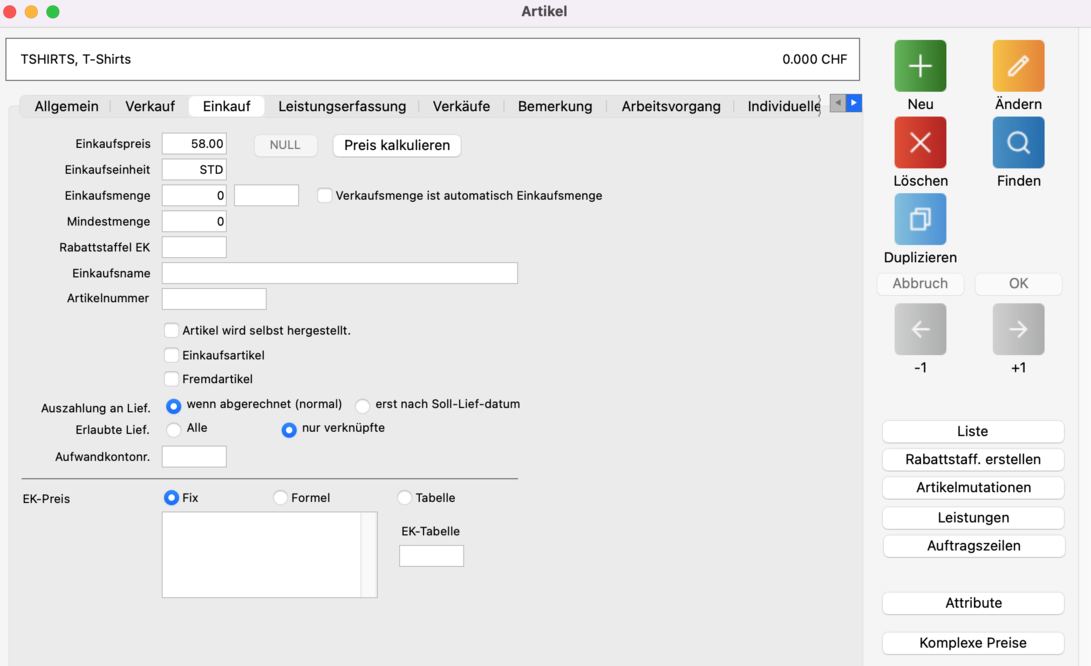Click the green Neu plus icon
The width and height of the screenshot is (1091, 666).
coord(920,66)
